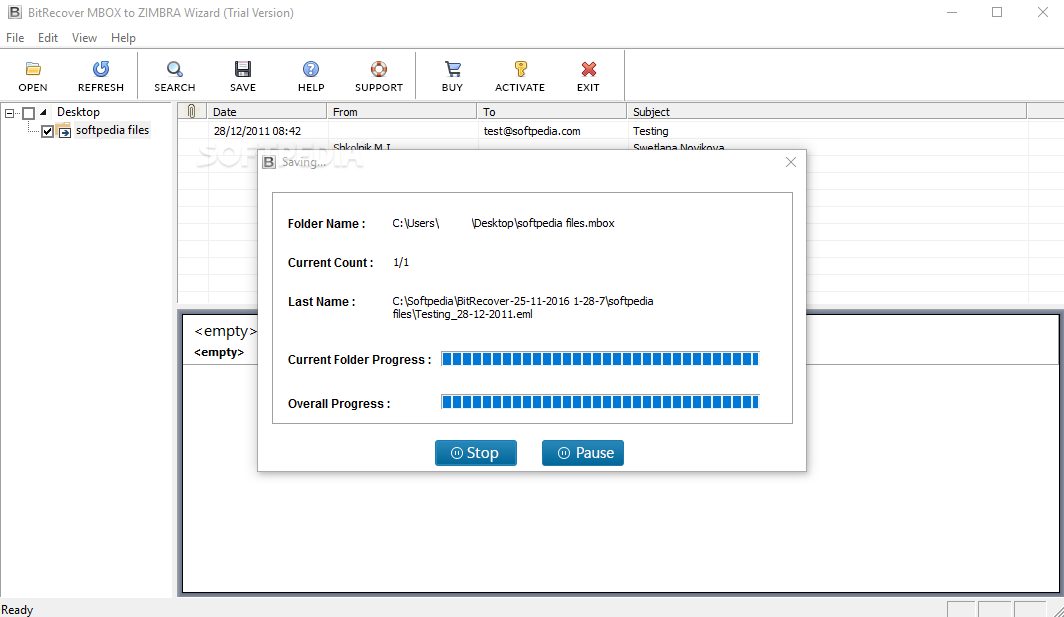
Task: Stop the saving process
Action: pos(476,453)
